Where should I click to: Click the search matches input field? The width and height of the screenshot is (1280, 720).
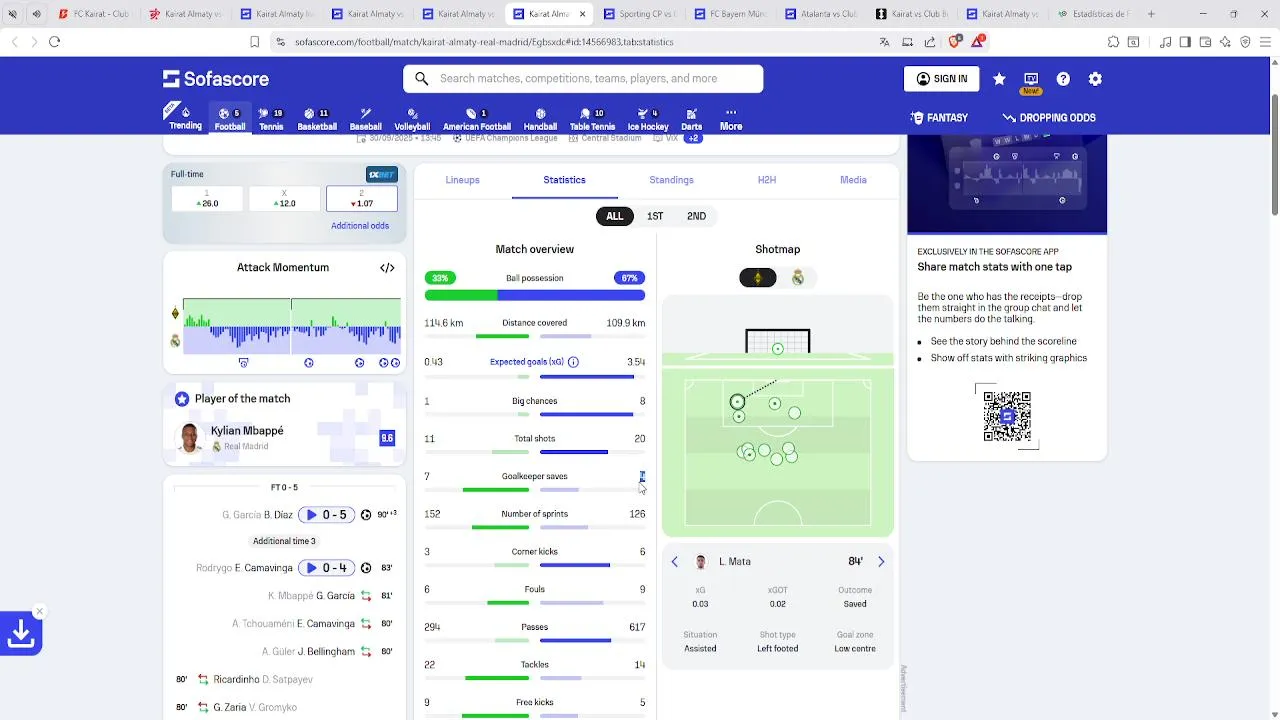(x=583, y=79)
